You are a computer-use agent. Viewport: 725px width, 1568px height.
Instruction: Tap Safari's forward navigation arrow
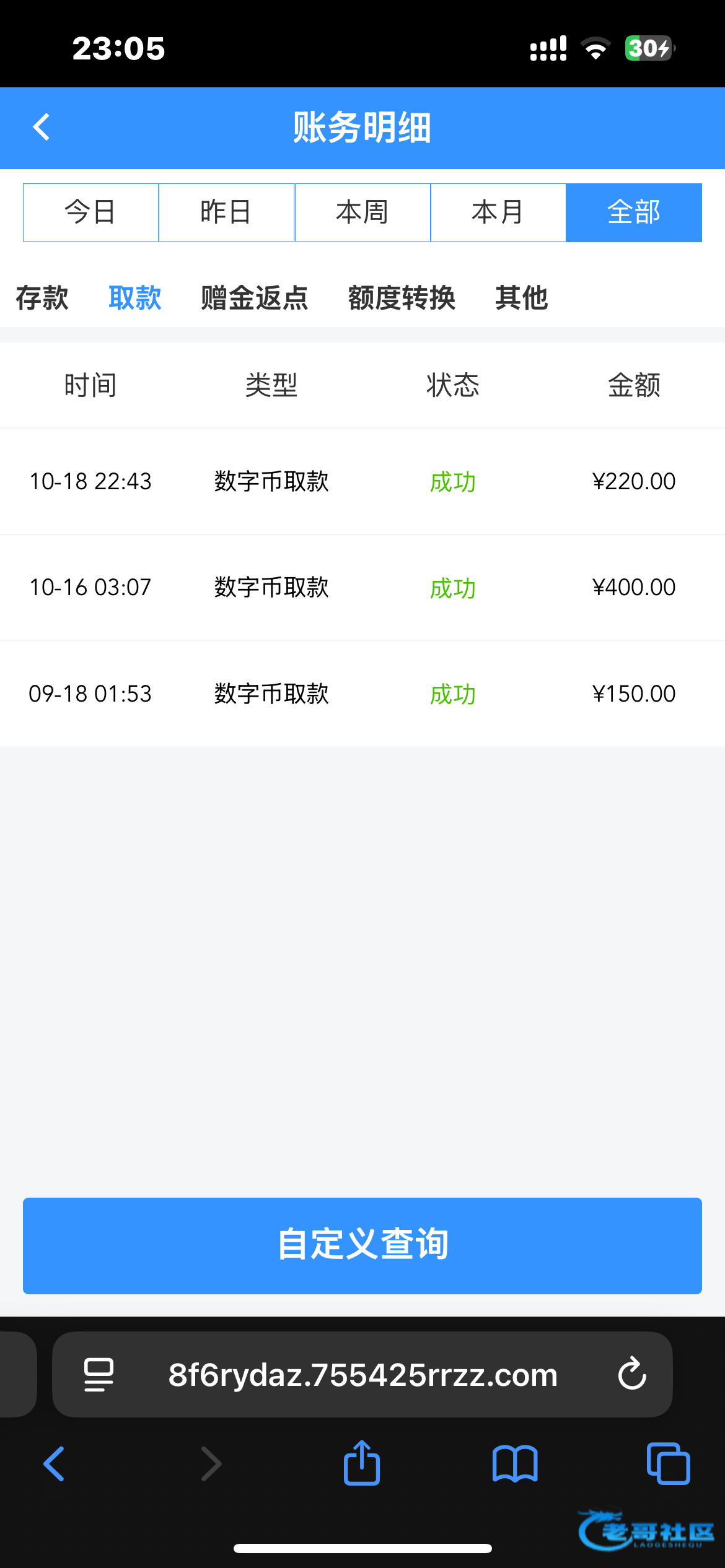(211, 1464)
